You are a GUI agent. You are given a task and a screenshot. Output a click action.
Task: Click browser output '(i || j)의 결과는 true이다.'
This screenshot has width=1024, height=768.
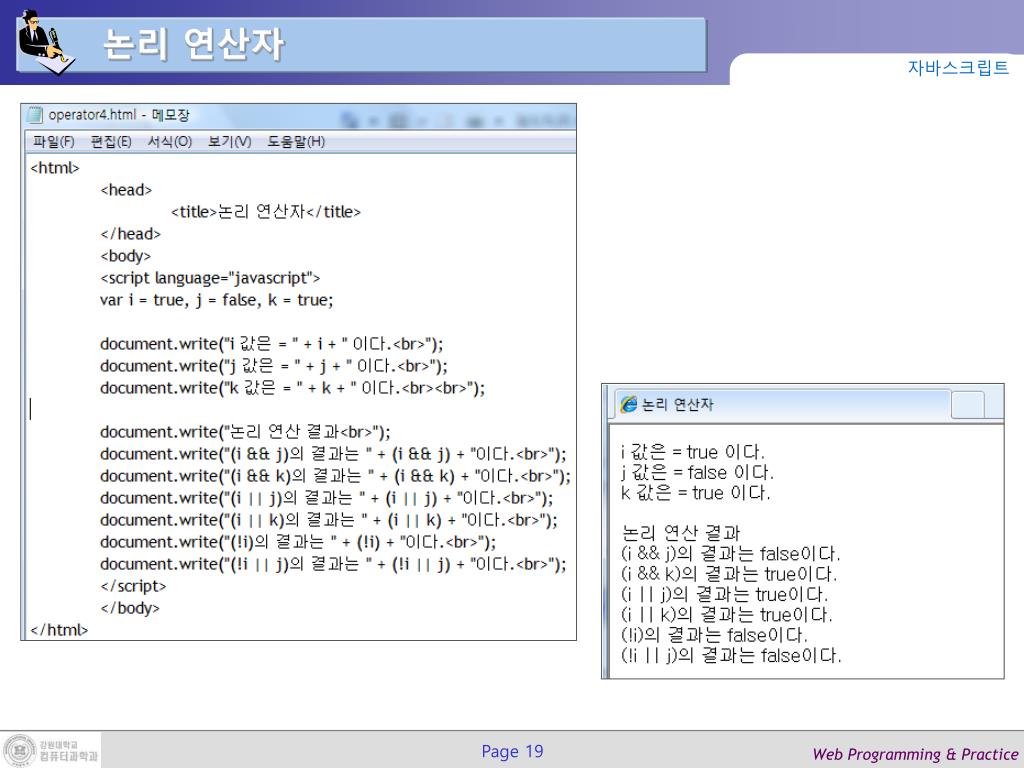tap(724, 594)
